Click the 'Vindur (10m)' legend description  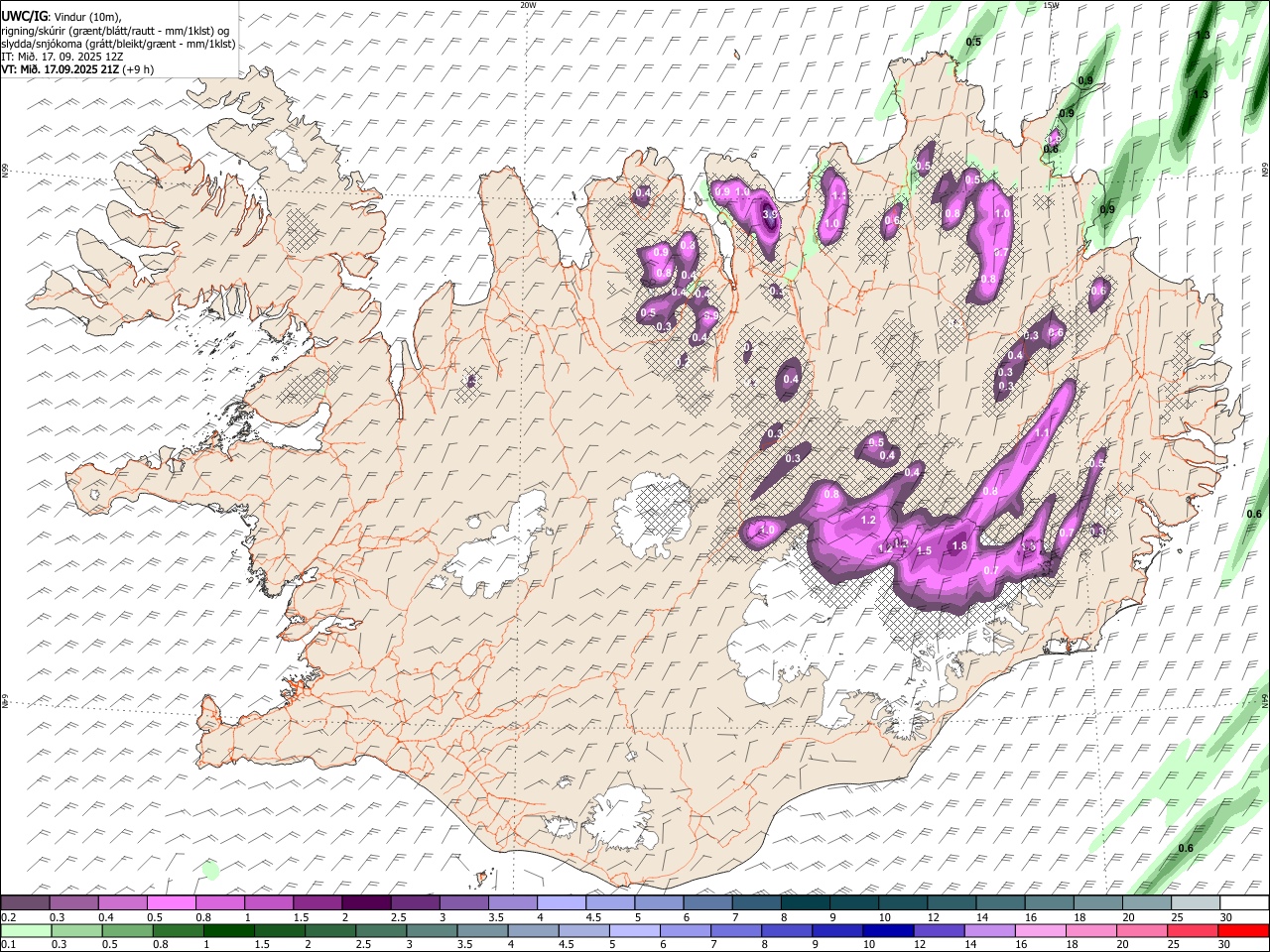pos(86,17)
